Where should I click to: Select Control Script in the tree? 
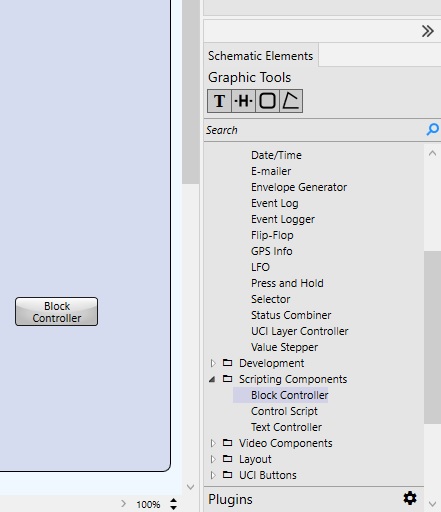(284, 411)
